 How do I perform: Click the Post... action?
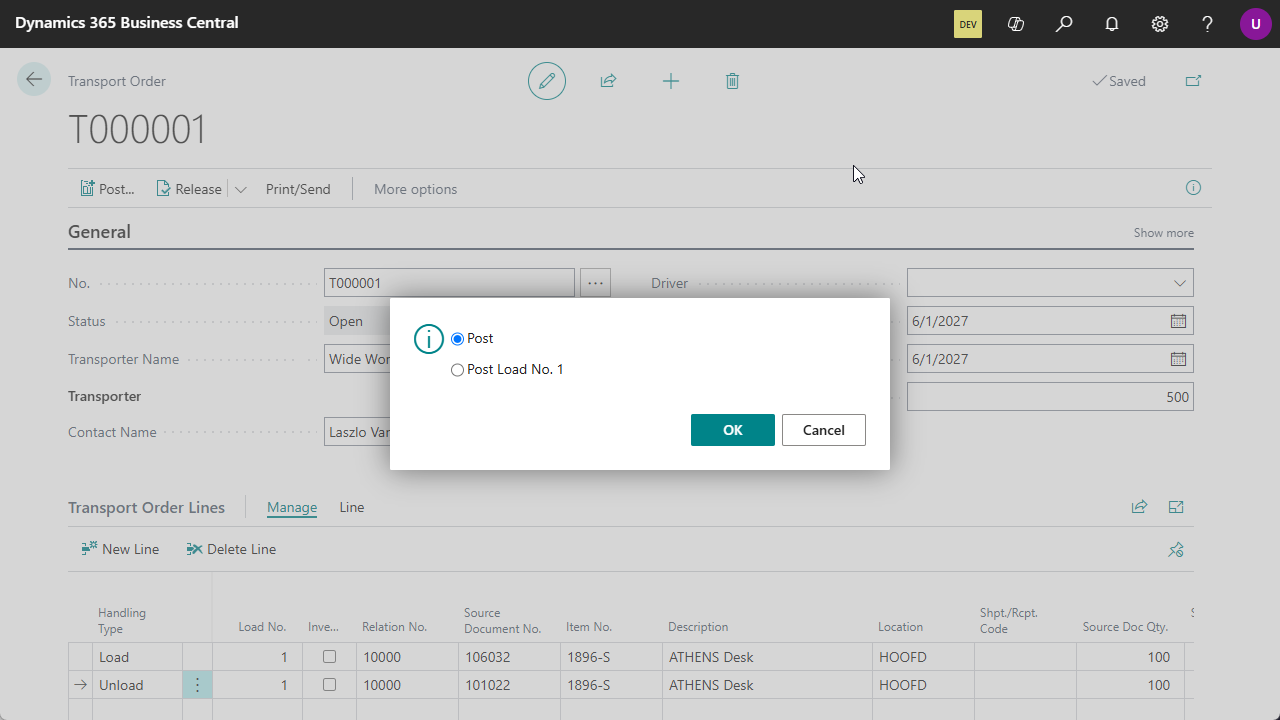[107, 189]
